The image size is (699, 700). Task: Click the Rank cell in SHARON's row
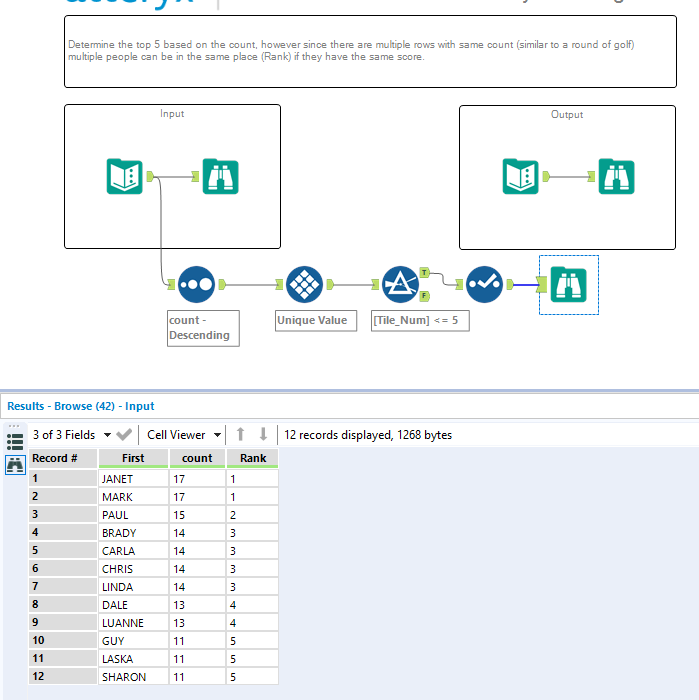point(253,677)
